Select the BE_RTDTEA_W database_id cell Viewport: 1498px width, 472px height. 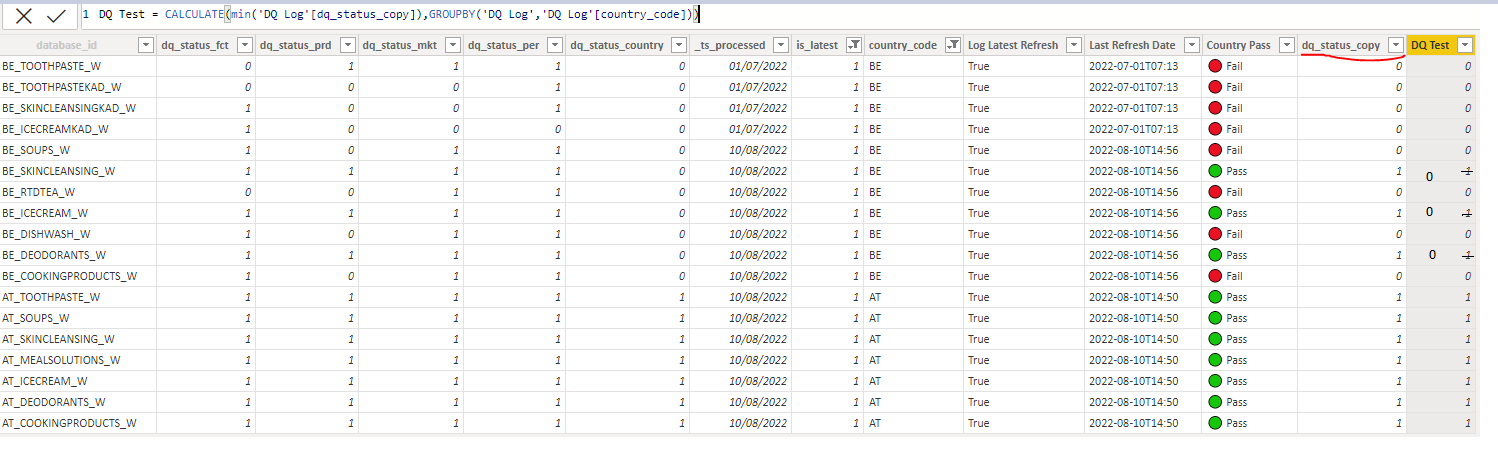click(78, 192)
